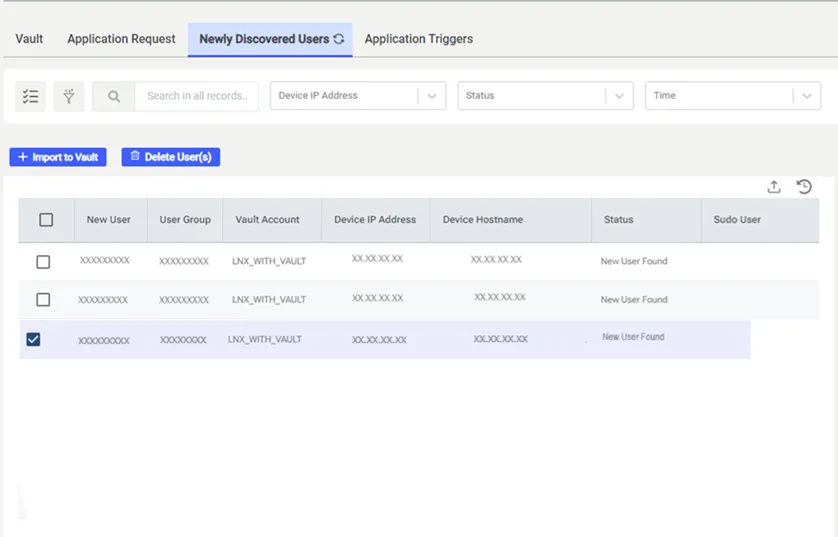
Task: Open the history clock icon above table
Action: pos(804,186)
